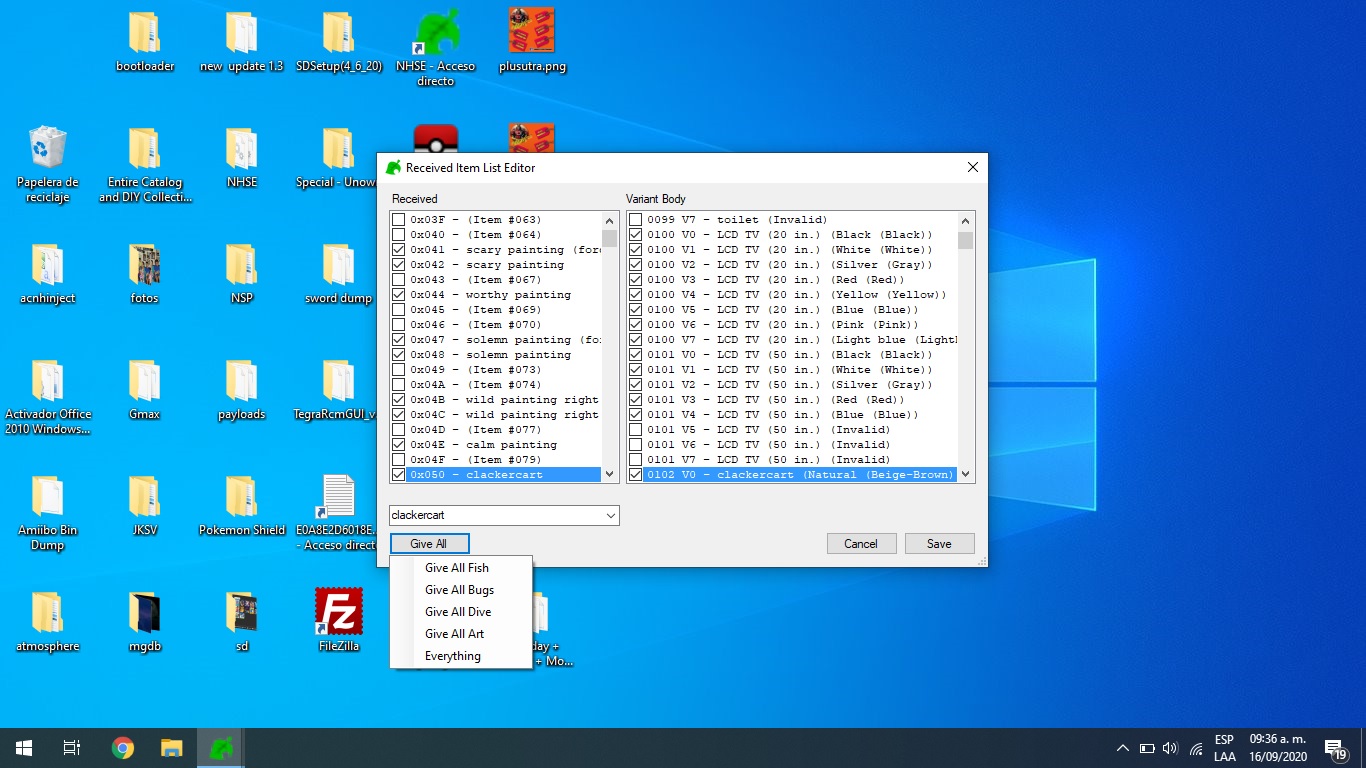Image resolution: width=1366 pixels, height=768 pixels.
Task: Click up arrow of Variant Body scrollbar
Action: tap(965, 220)
